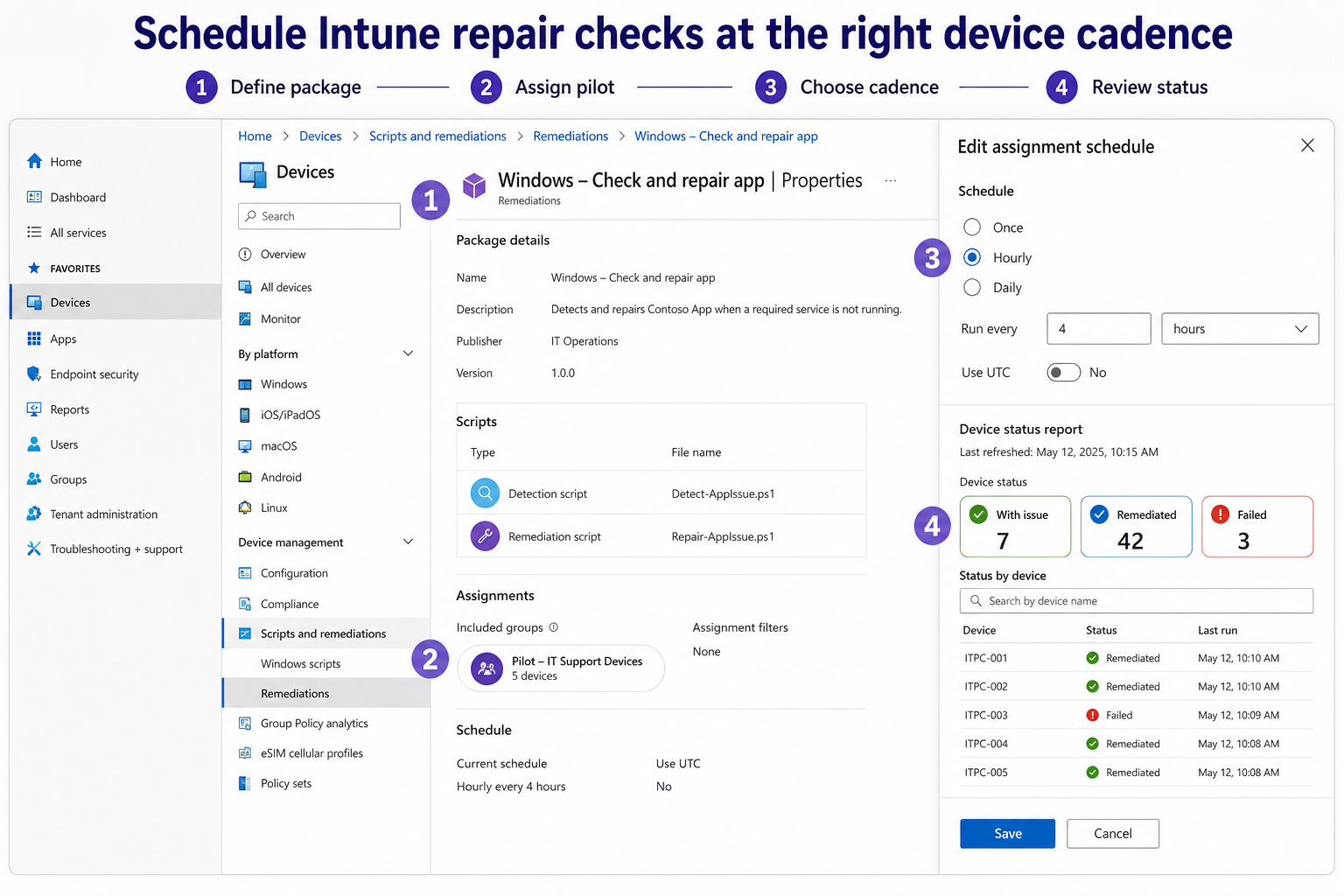Open the Endpoint security shield icon
This screenshot has height=896, width=1344.
[34, 374]
